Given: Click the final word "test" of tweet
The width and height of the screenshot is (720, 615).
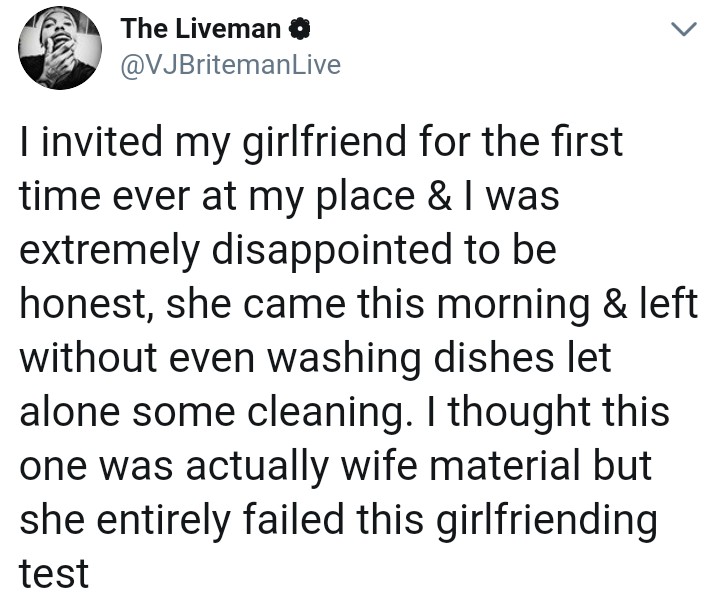Looking at the screenshot, I should [54, 575].
